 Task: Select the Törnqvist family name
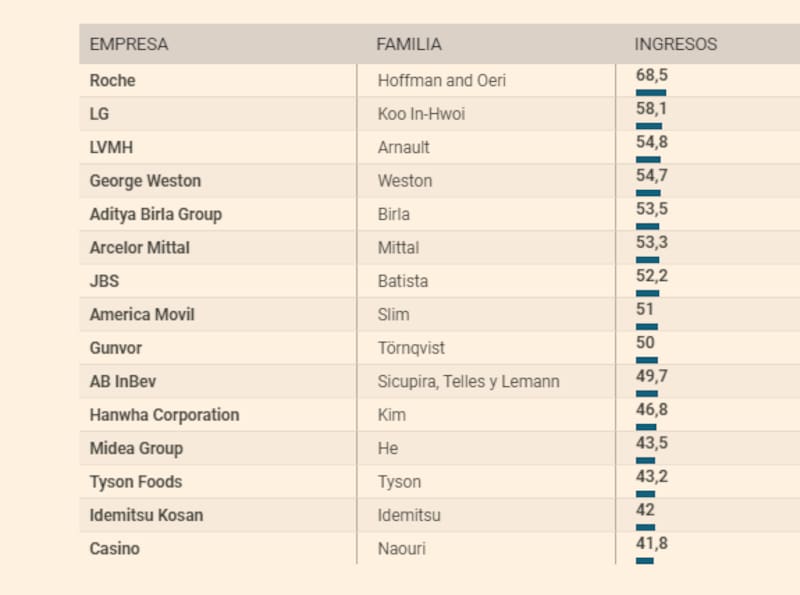411,348
